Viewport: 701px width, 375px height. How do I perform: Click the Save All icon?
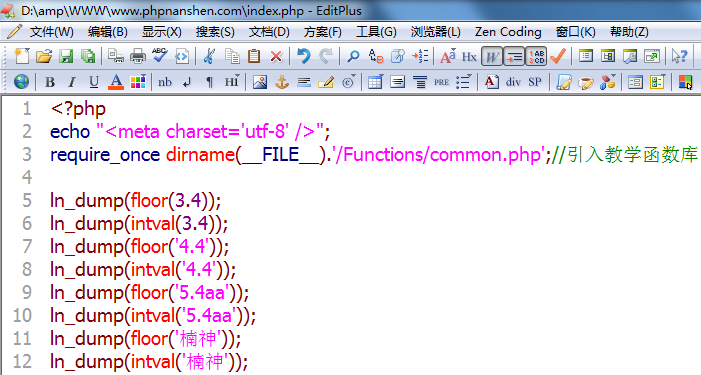[x=88, y=56]
